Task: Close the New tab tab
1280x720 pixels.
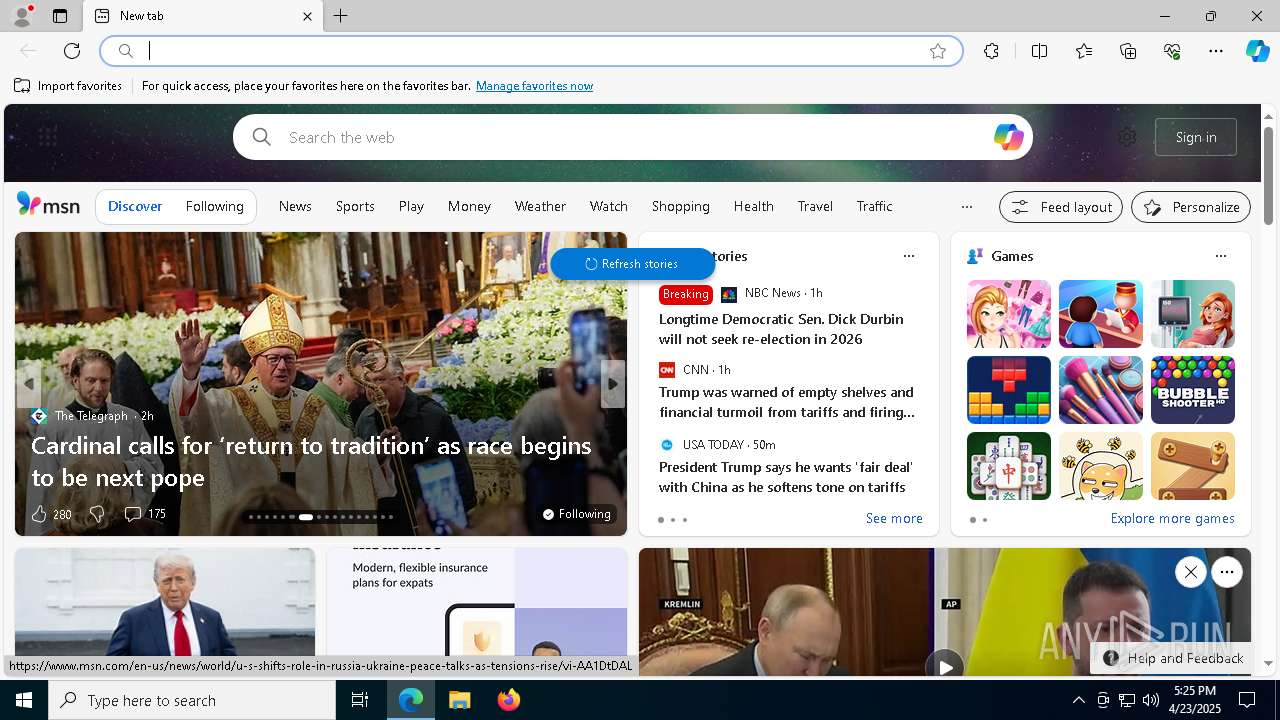Action: (x=307, y=16)
